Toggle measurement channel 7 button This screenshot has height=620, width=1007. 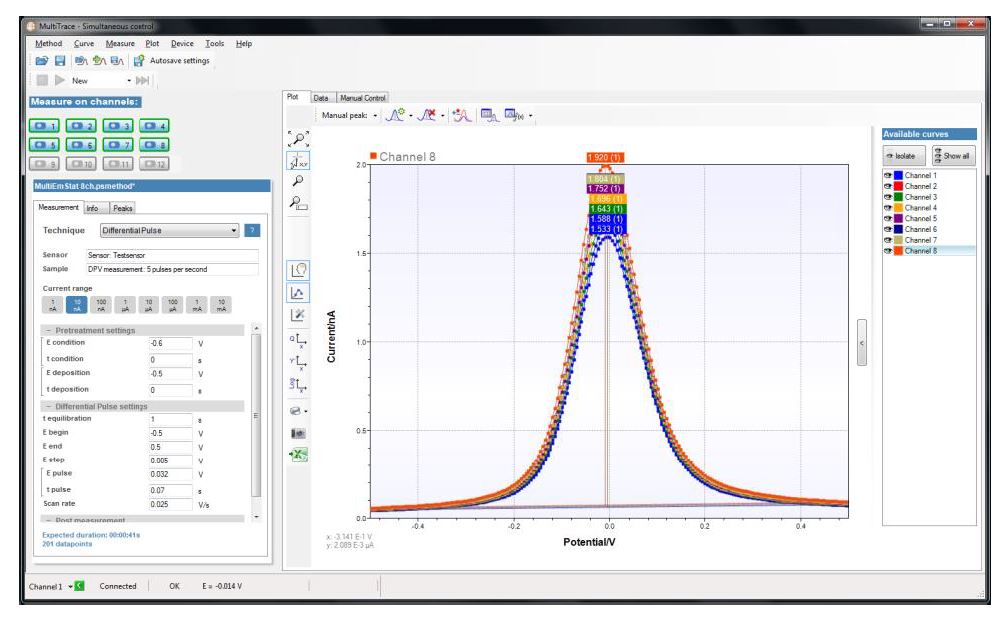click(118, 145)
